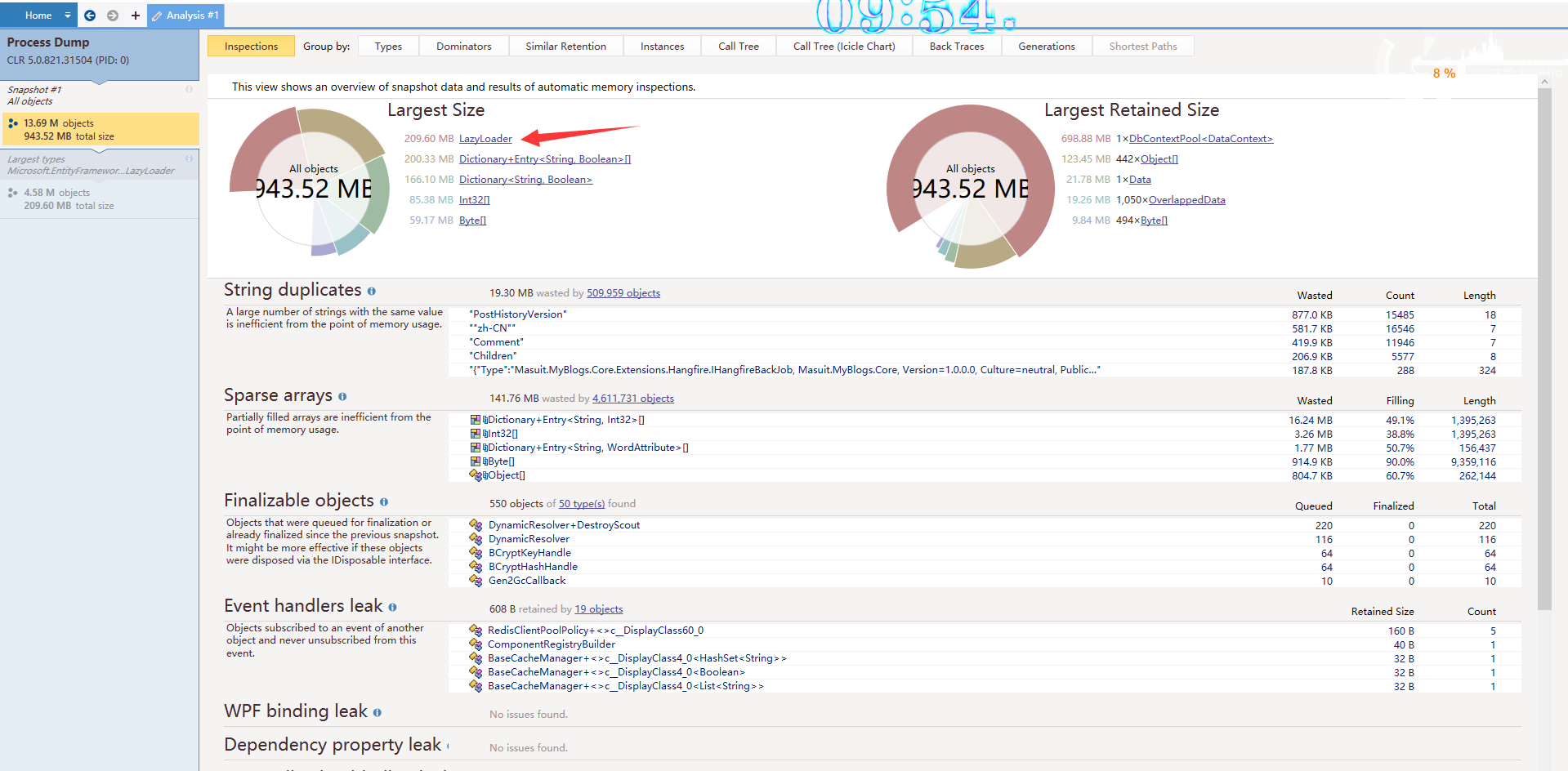Group by Dominators
Screen dimensions: 1568x771
(463, 47)
